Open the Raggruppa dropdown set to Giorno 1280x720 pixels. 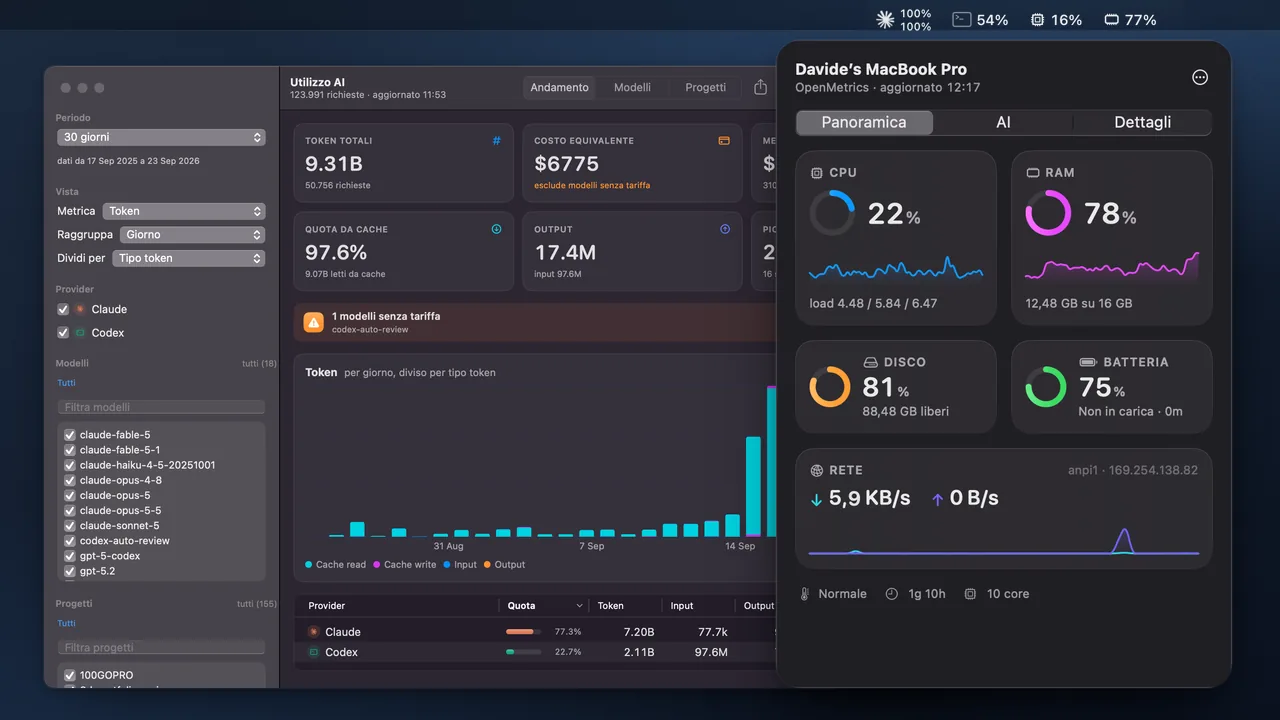(x=192, y=235)
